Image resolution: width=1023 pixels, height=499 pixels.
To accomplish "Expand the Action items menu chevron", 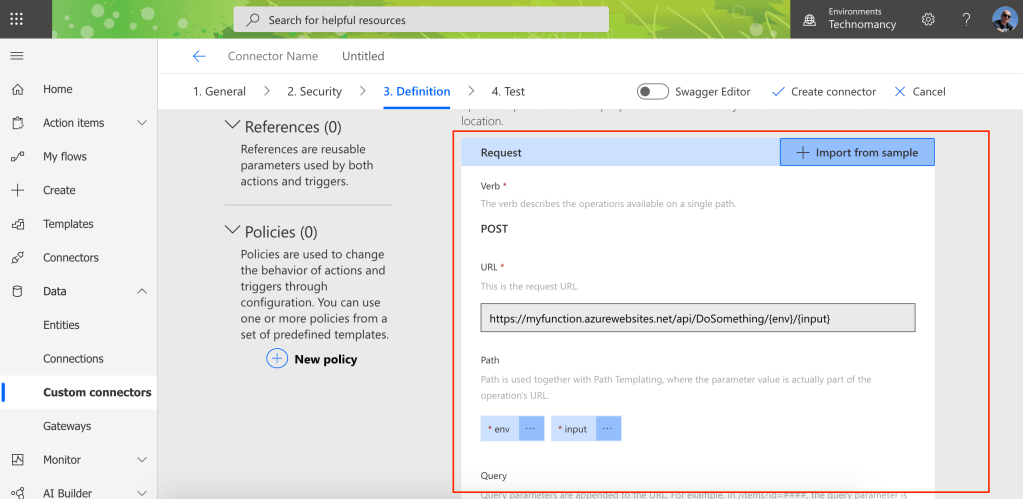I will click(x=142, y=123).
